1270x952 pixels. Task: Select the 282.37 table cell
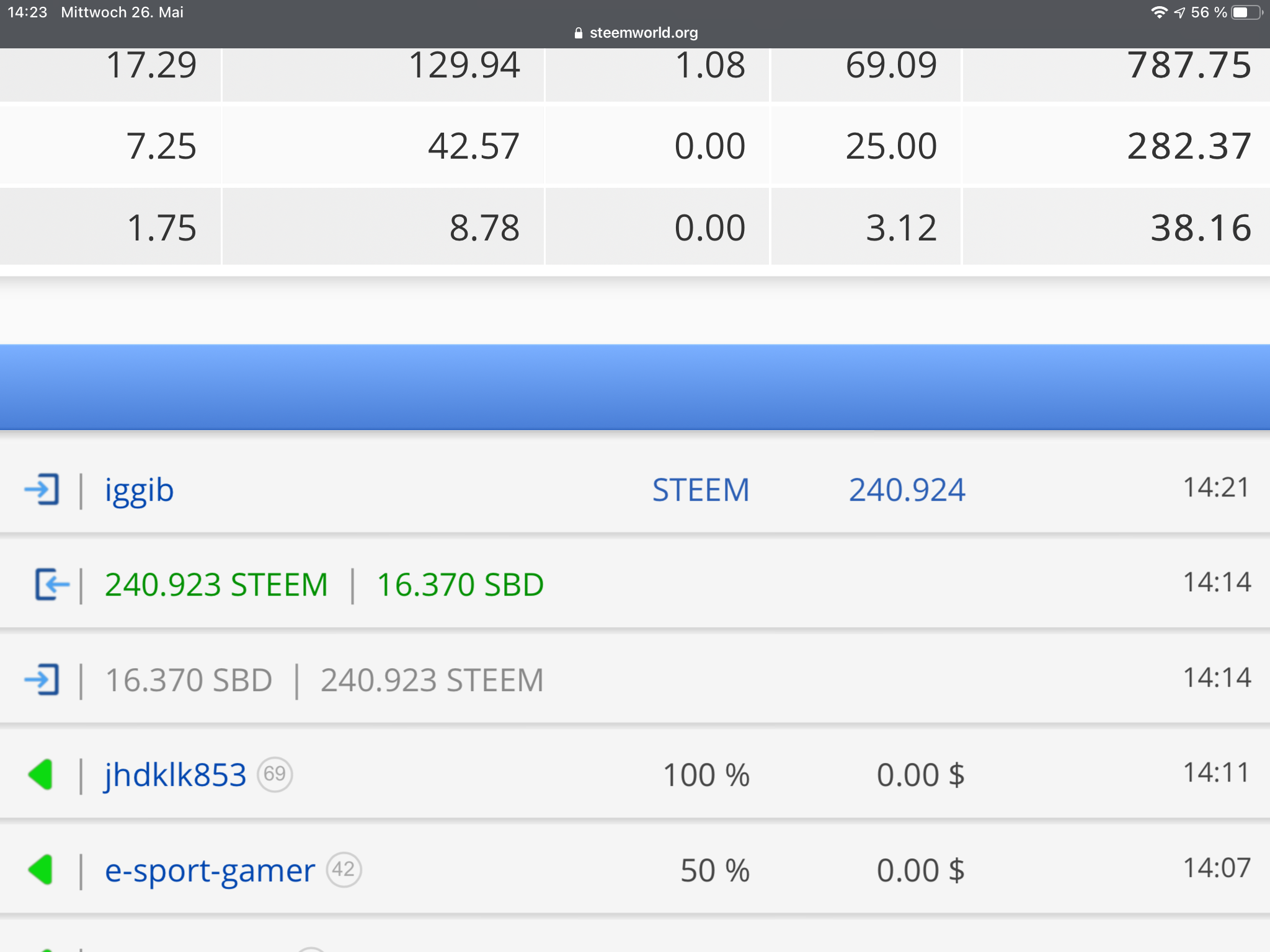click(1115, 146)
